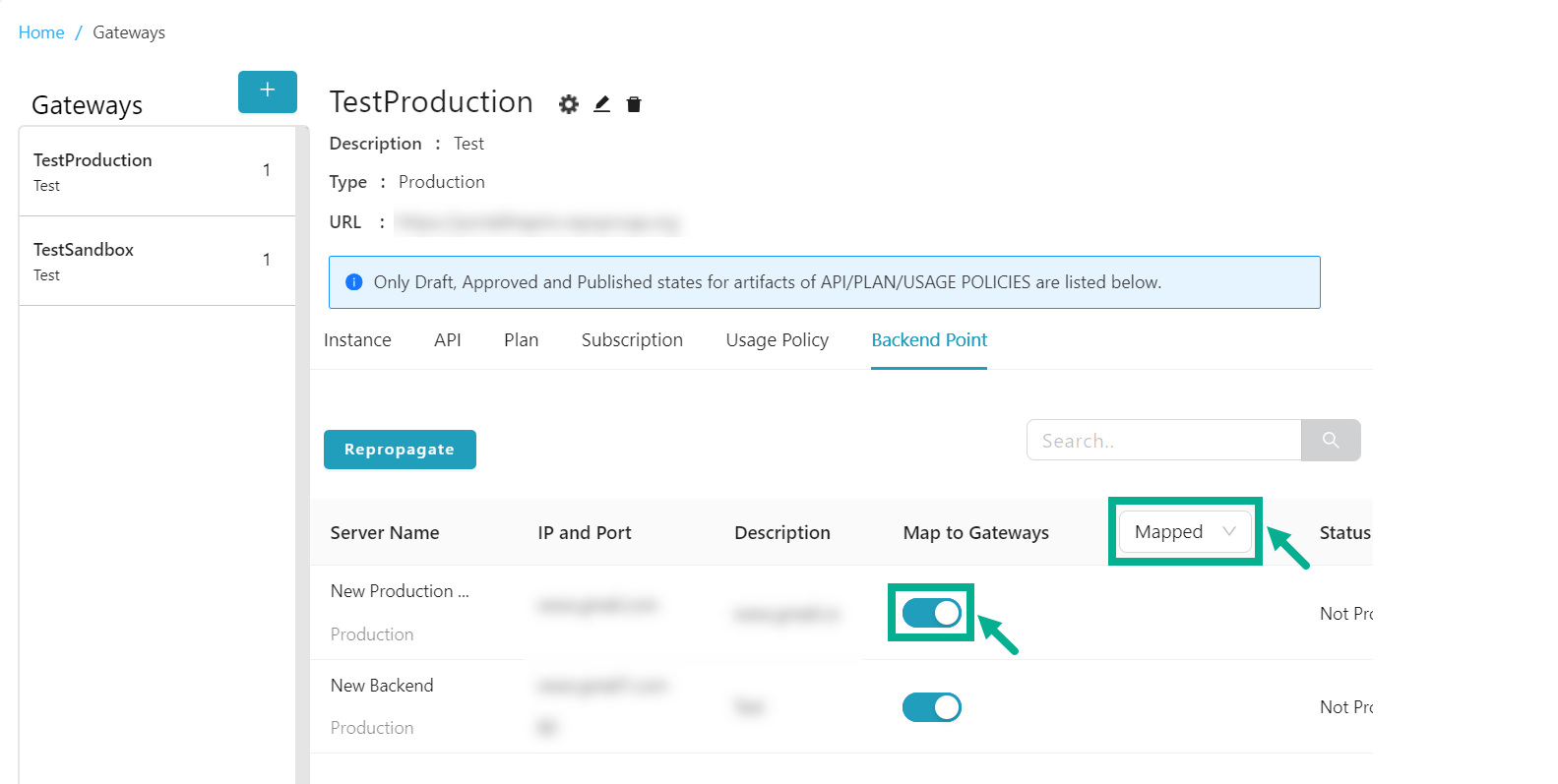Edit TestProduction gateway with pencil icon
Viewport: 1558px width, 784px height.
point(602,104)
